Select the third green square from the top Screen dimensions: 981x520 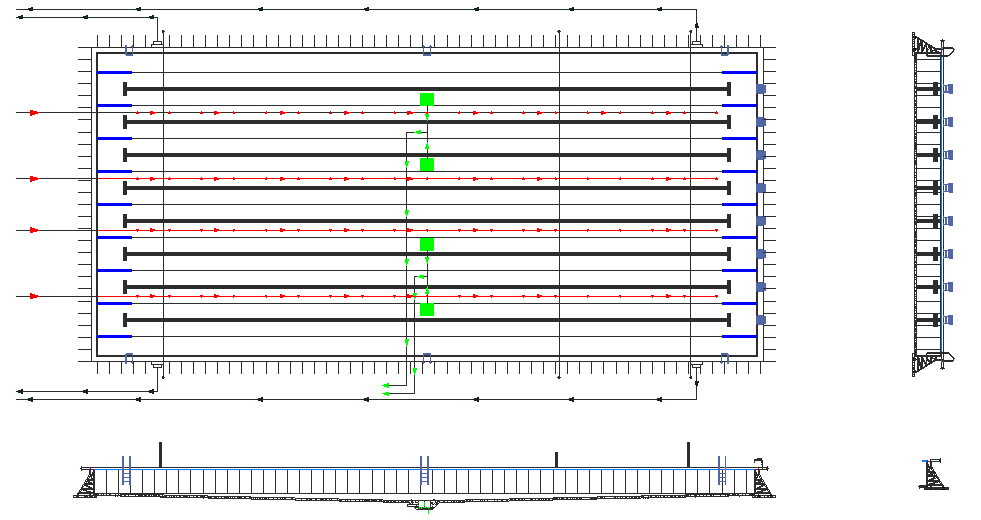[x=427, y=244]
